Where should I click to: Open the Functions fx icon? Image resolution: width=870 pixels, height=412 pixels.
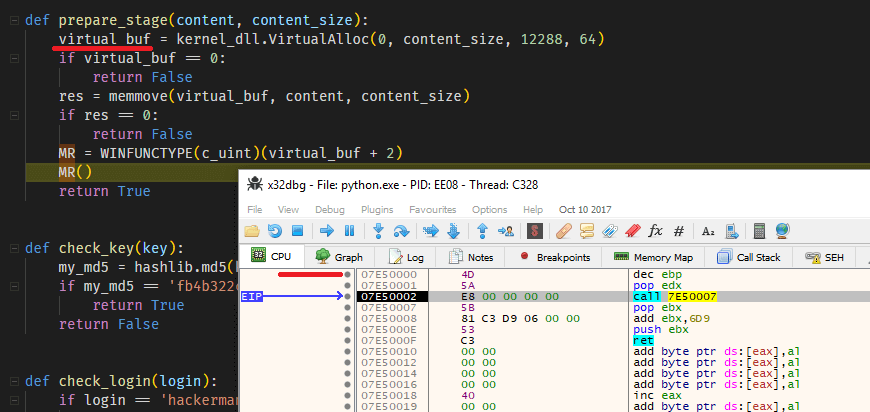[x=655, y=231]
